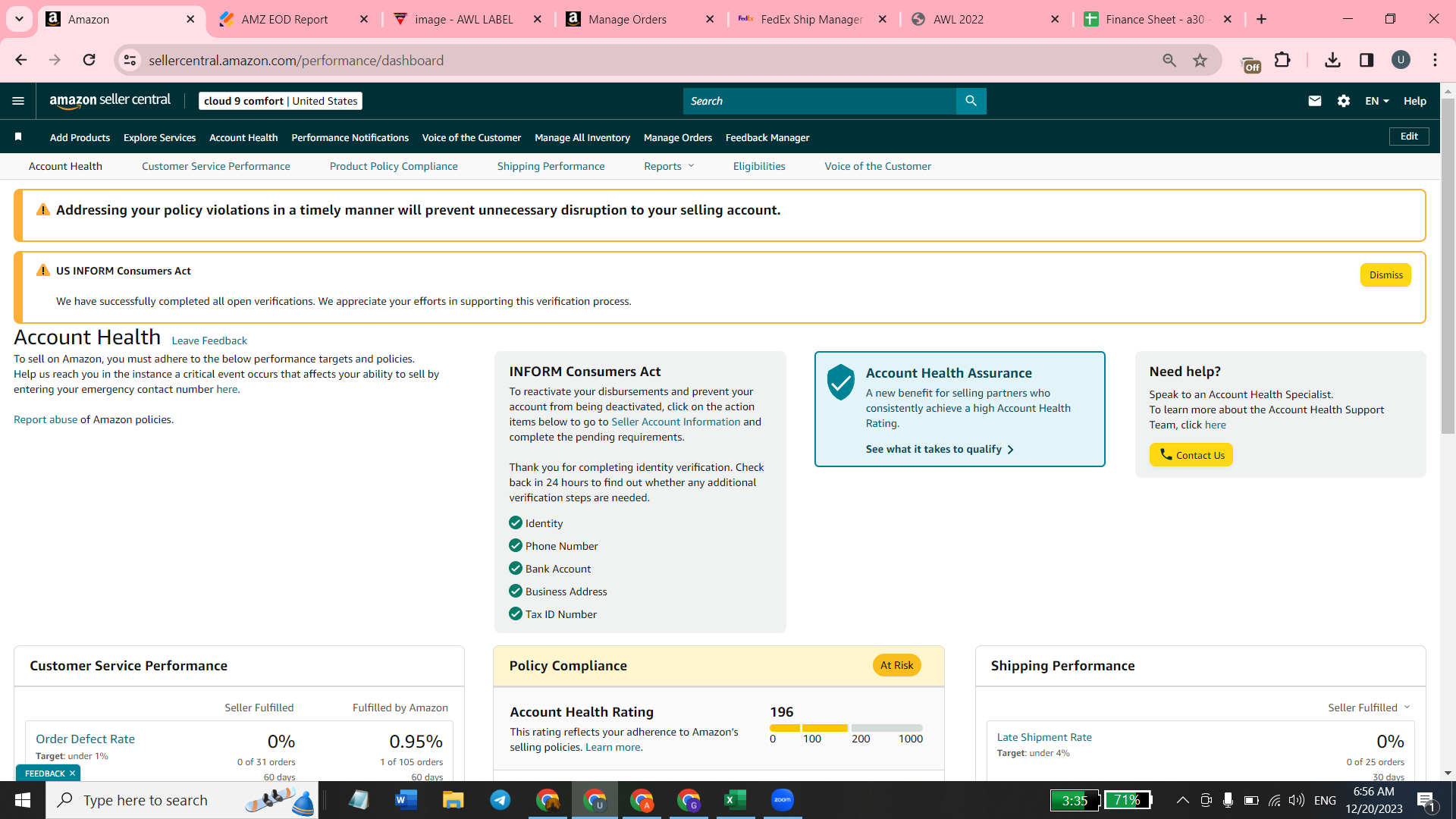
Task: Open Windows Start menu
Action: click(x=23, y=800)
